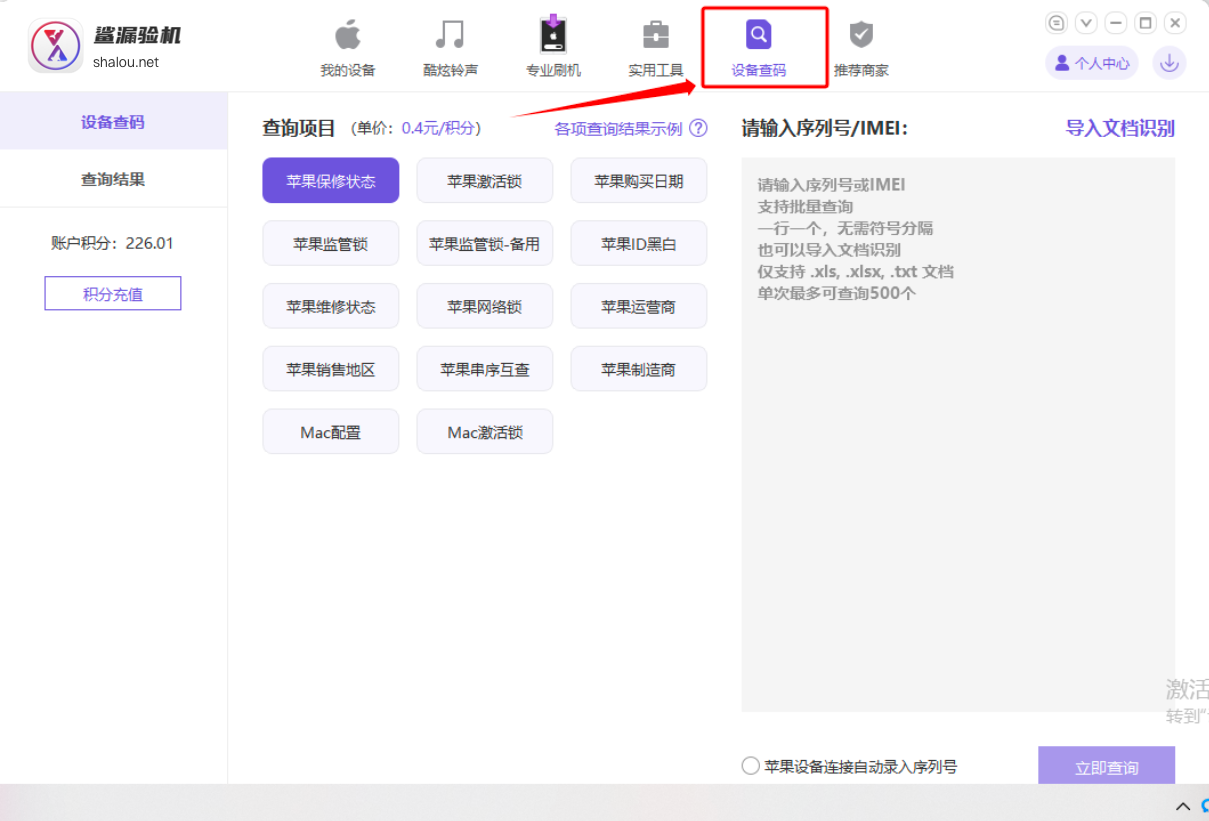Open the 各项查询结果示例 help icon
1209x821 pixels.
click(x=699, y=128)
